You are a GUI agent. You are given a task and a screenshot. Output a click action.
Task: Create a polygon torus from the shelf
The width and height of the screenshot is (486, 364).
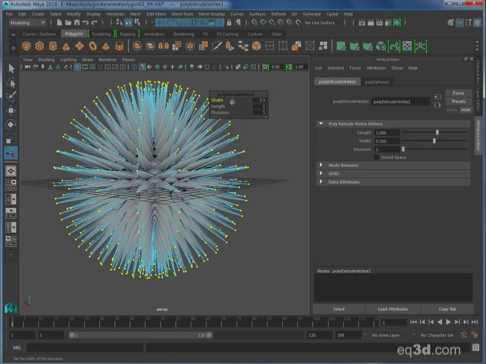93,46
